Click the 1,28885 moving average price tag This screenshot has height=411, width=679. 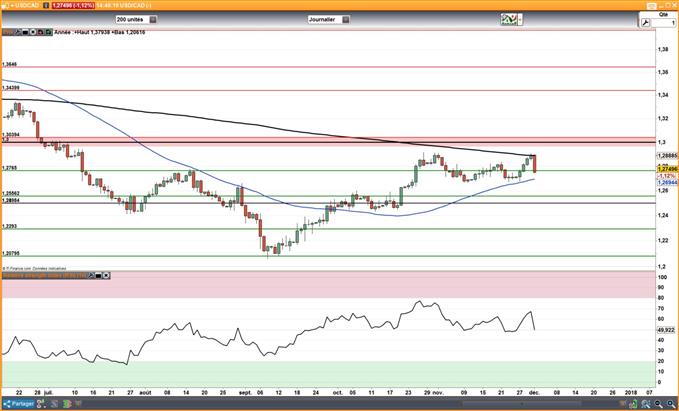tap(667, 155)
